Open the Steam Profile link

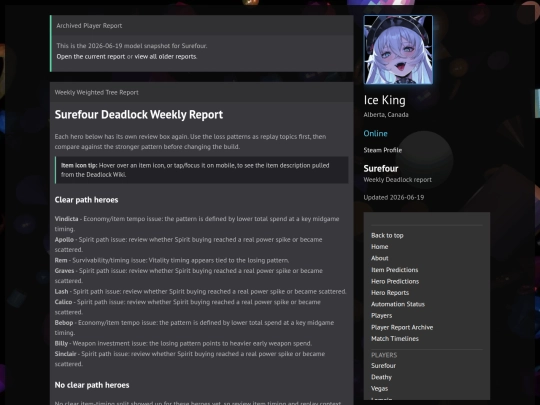(383, 150)
